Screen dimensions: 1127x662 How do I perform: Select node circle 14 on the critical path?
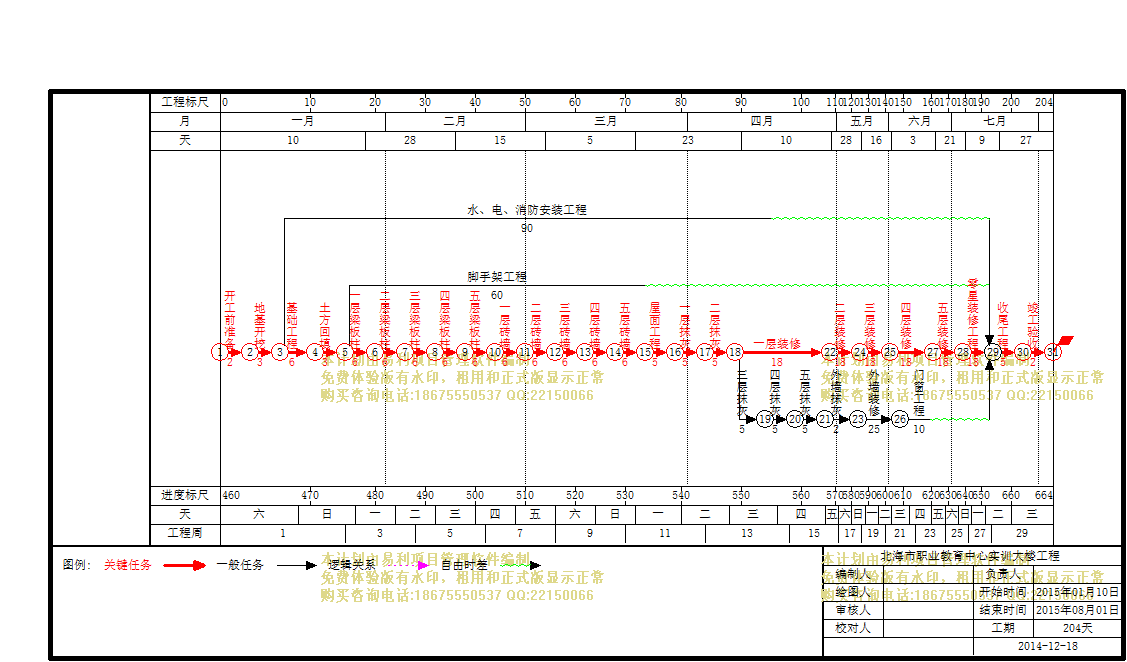pyautogui.click(x=615, y=352)
